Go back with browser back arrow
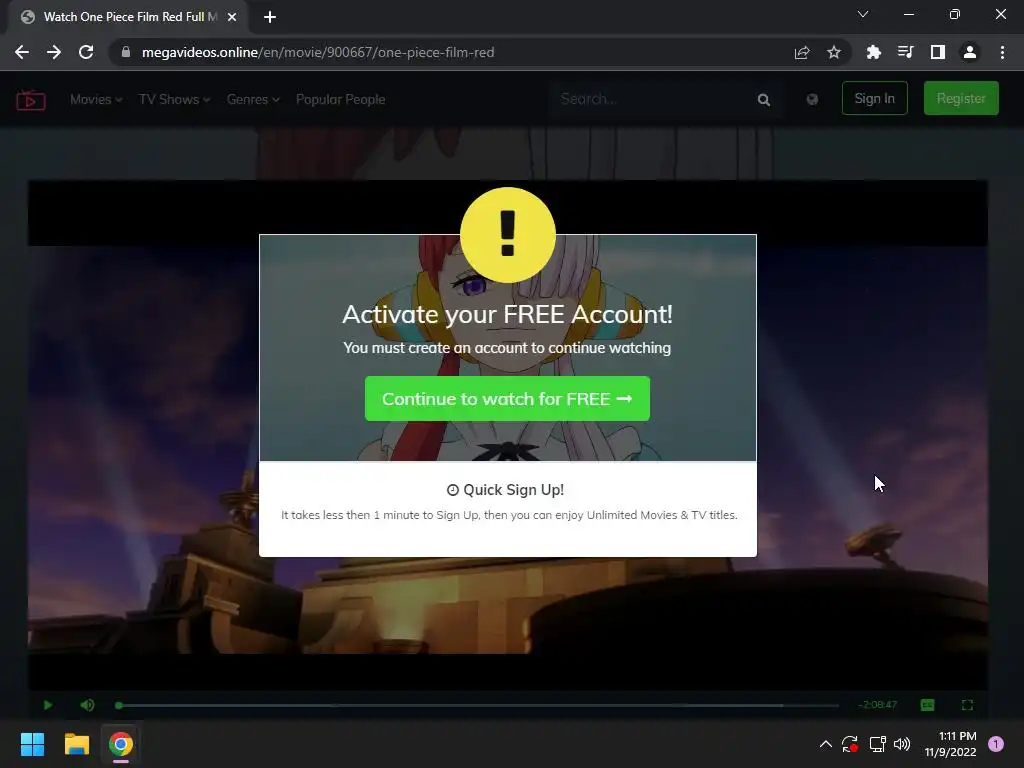 pyautogui.click(x=22, y=52)
